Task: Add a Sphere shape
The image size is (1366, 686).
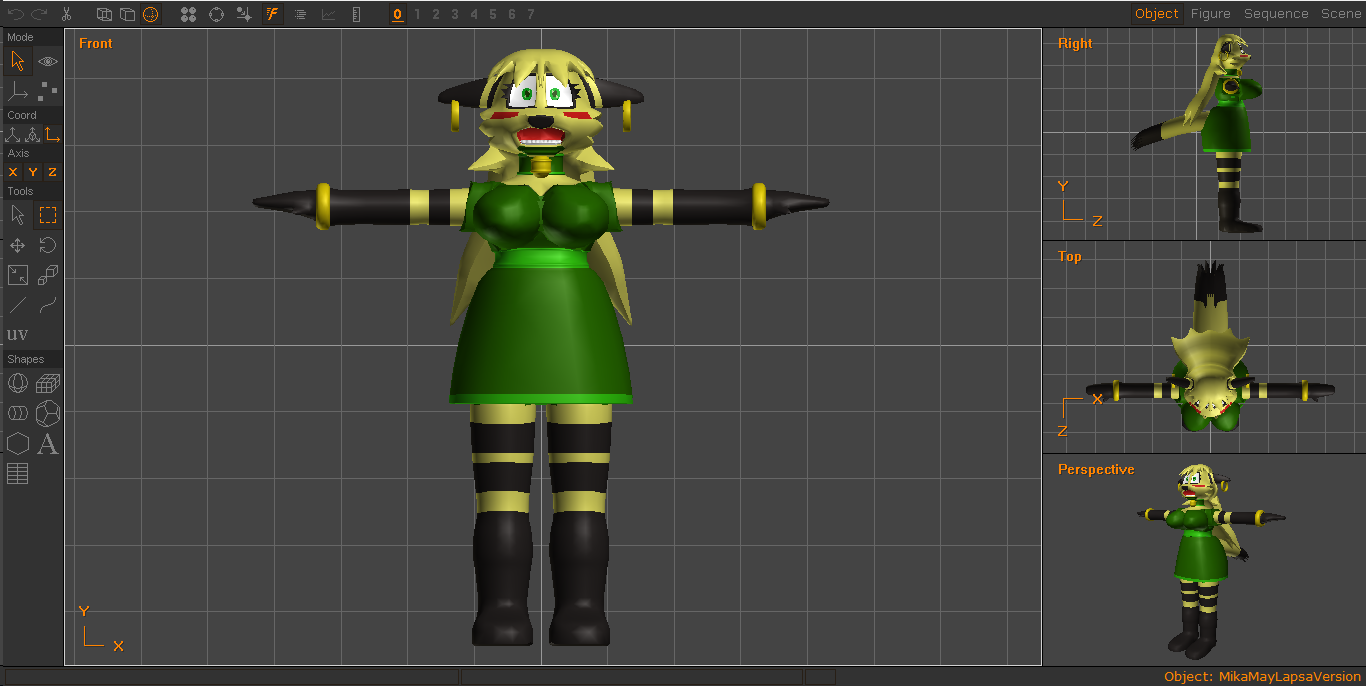Action: click(x=18, y=383)
